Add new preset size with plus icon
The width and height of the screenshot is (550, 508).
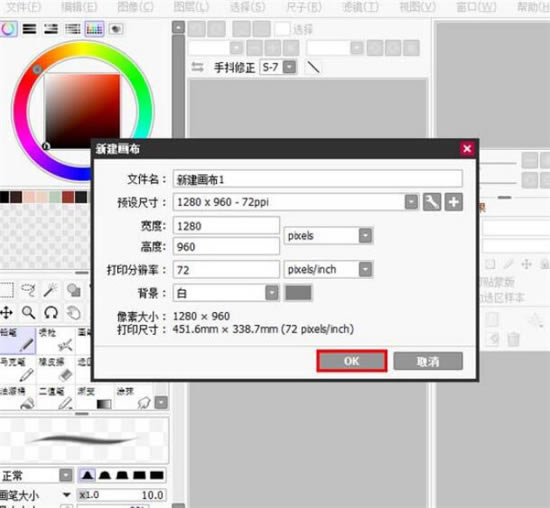tap(454, 202)
